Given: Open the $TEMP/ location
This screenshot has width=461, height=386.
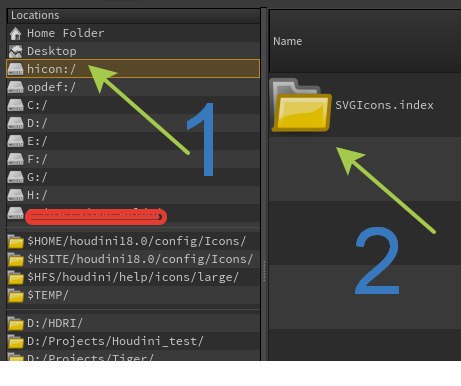Looking at the screenshot, I should click(x=133, y=295).
